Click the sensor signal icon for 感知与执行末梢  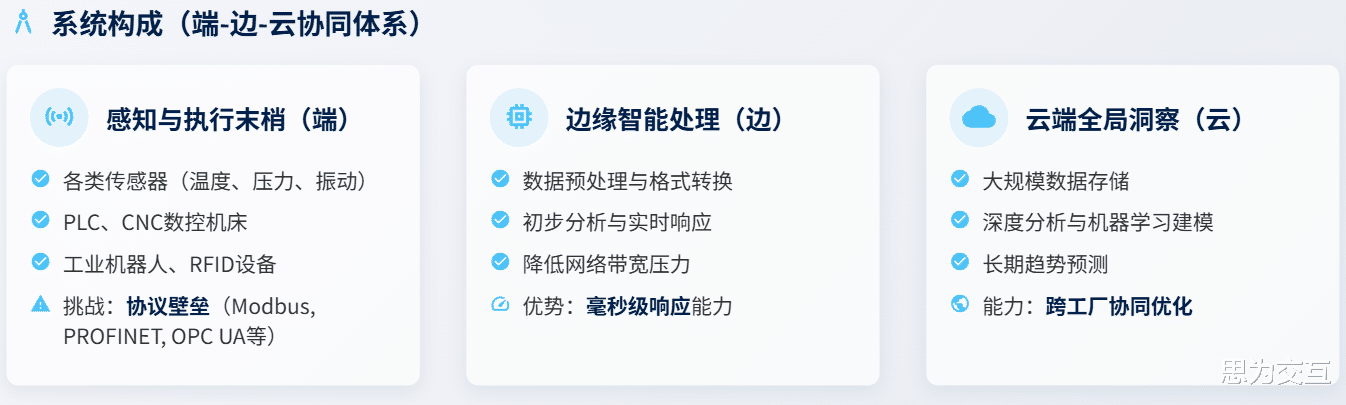[60, 118]
